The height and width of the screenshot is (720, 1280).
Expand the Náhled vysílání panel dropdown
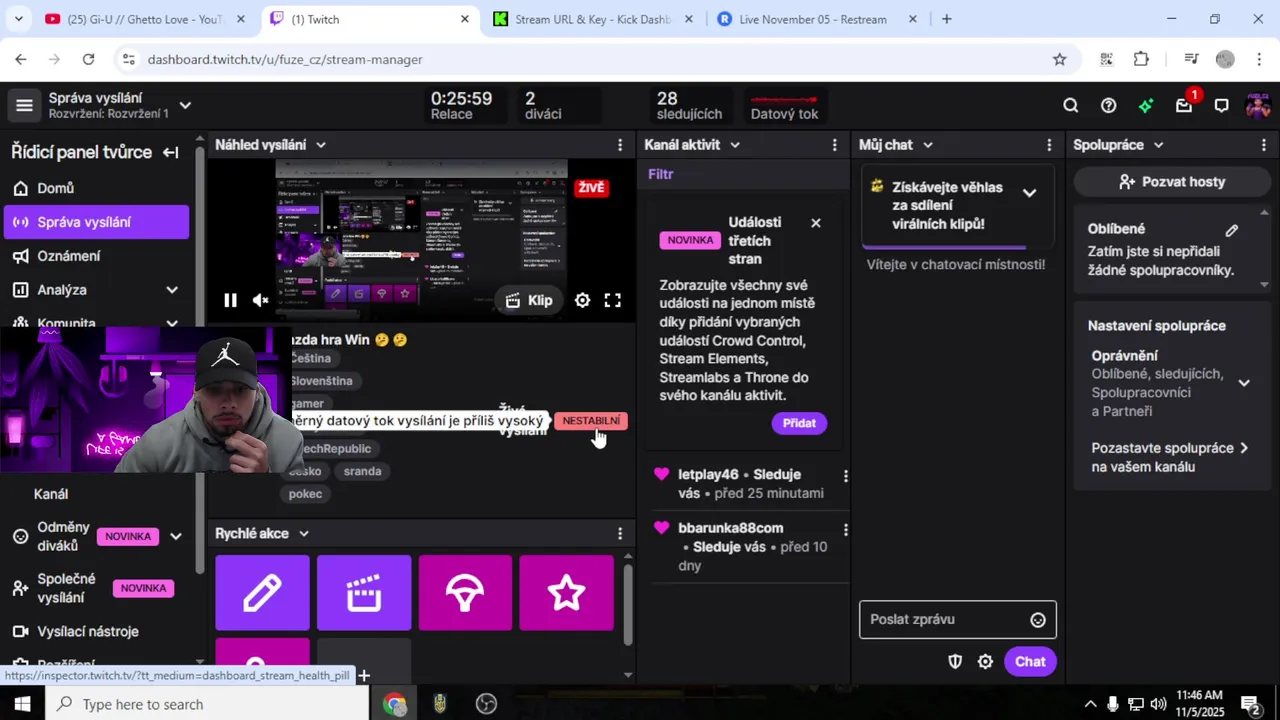pyautogui.click(x=321, y=145)
